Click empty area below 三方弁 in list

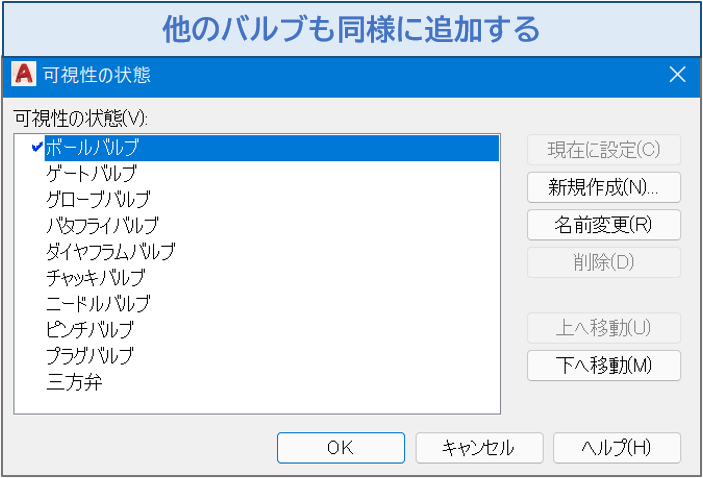(x=256, y=403)
